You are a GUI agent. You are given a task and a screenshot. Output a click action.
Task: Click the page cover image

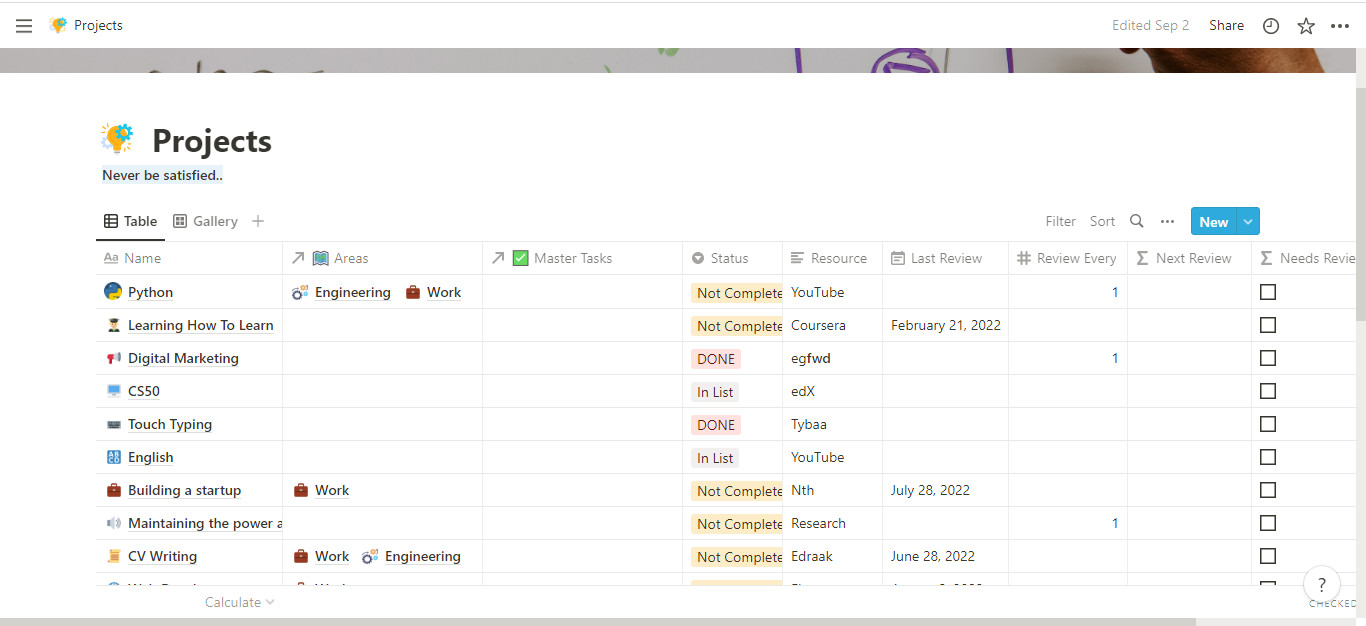coord(677,60)
